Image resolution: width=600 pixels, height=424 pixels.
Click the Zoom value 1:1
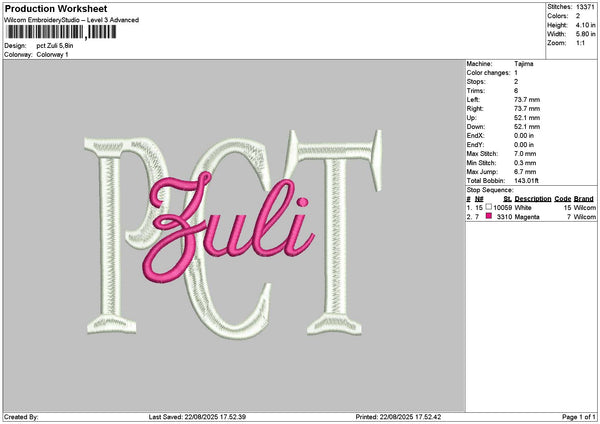click(580, 43)
